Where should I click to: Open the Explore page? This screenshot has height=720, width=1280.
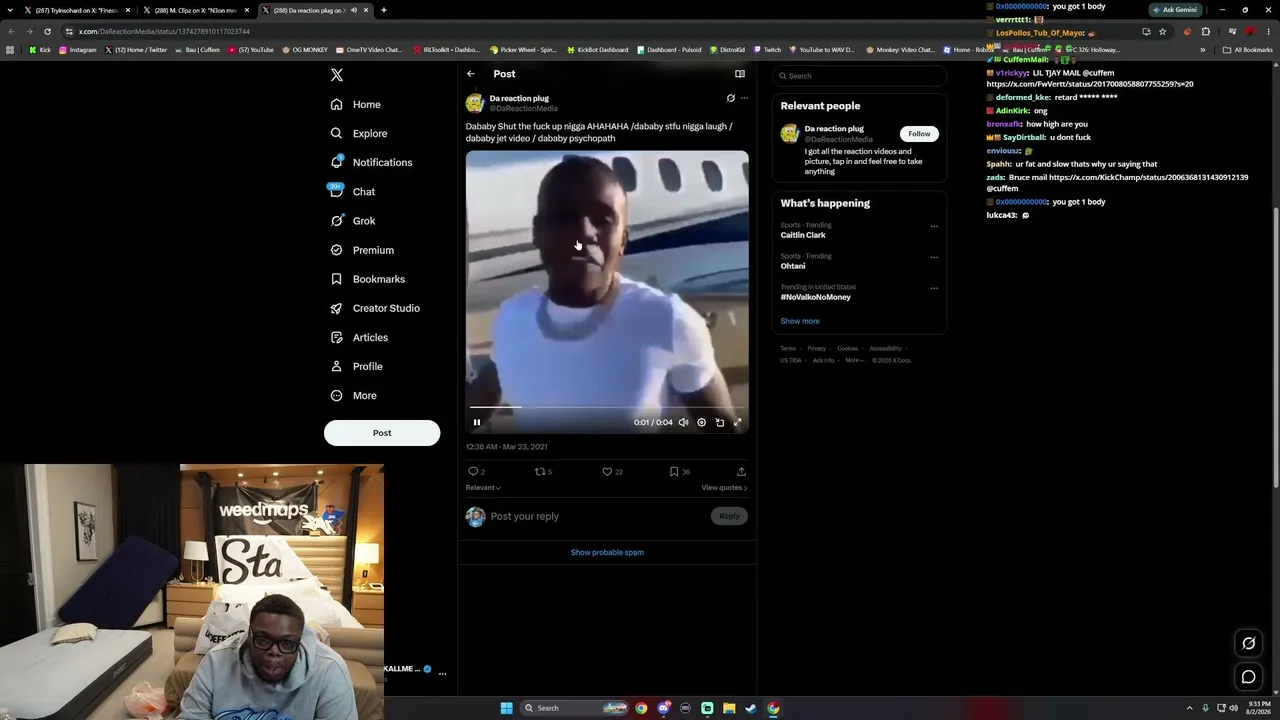[x=358, y=133]
